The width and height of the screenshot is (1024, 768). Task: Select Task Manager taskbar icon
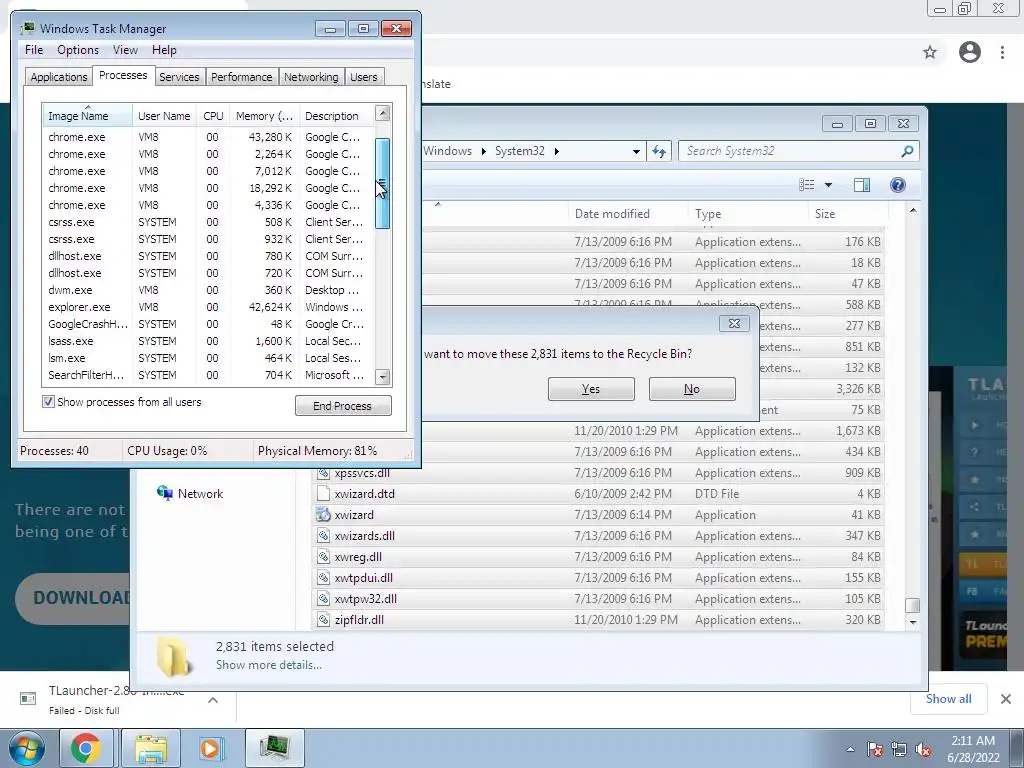[275, 748]
